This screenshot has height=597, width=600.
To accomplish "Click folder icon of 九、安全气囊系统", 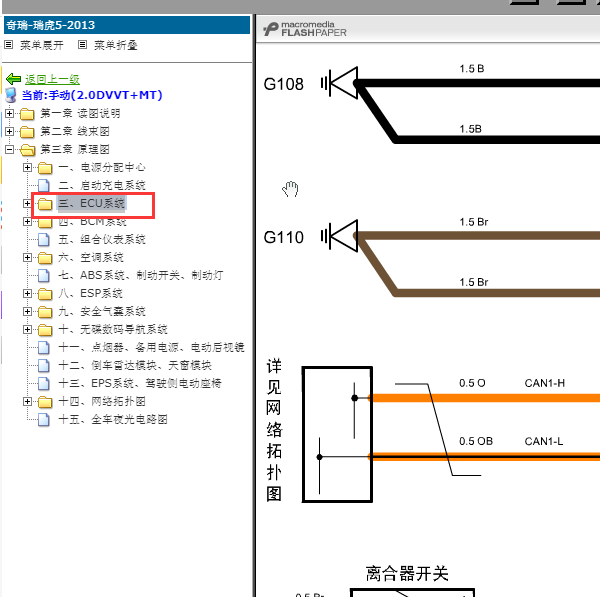I will [45, 312].
